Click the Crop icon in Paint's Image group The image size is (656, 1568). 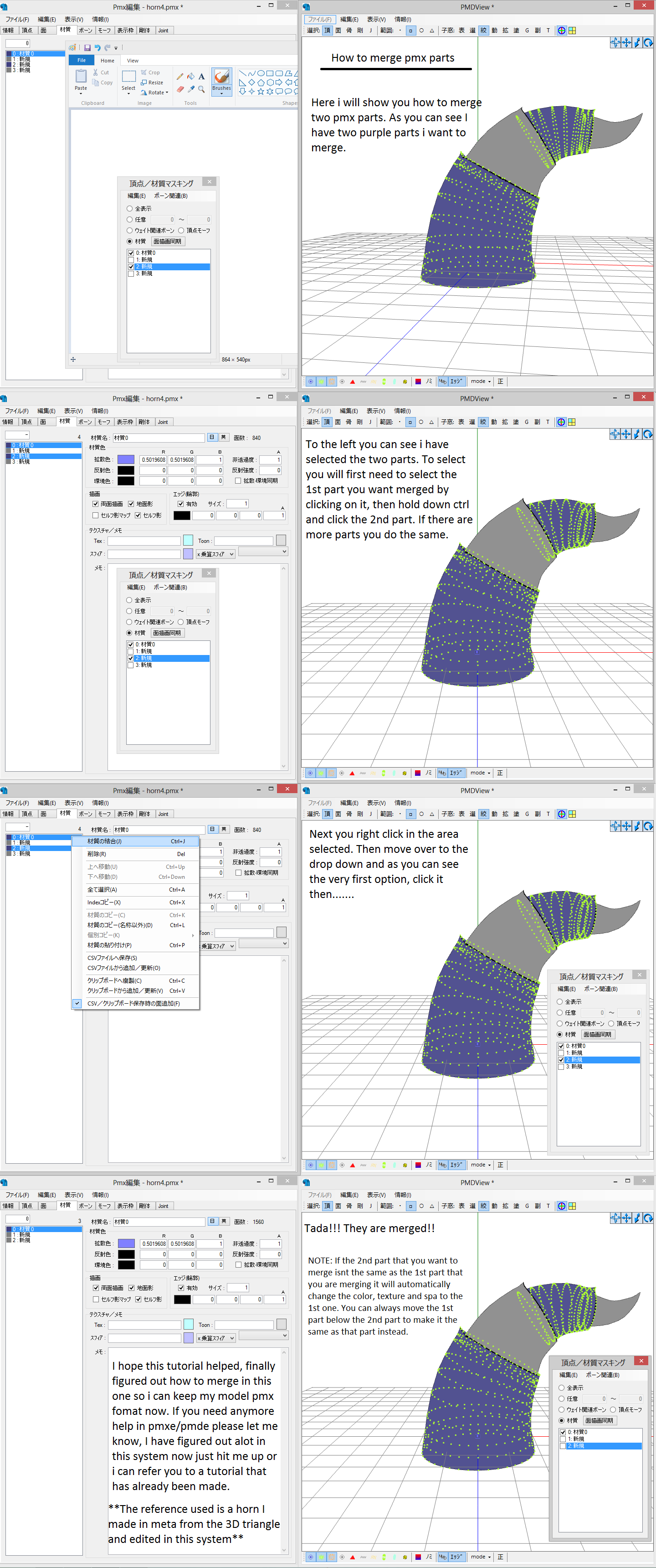pyautogui.click(x=143, y=72)
